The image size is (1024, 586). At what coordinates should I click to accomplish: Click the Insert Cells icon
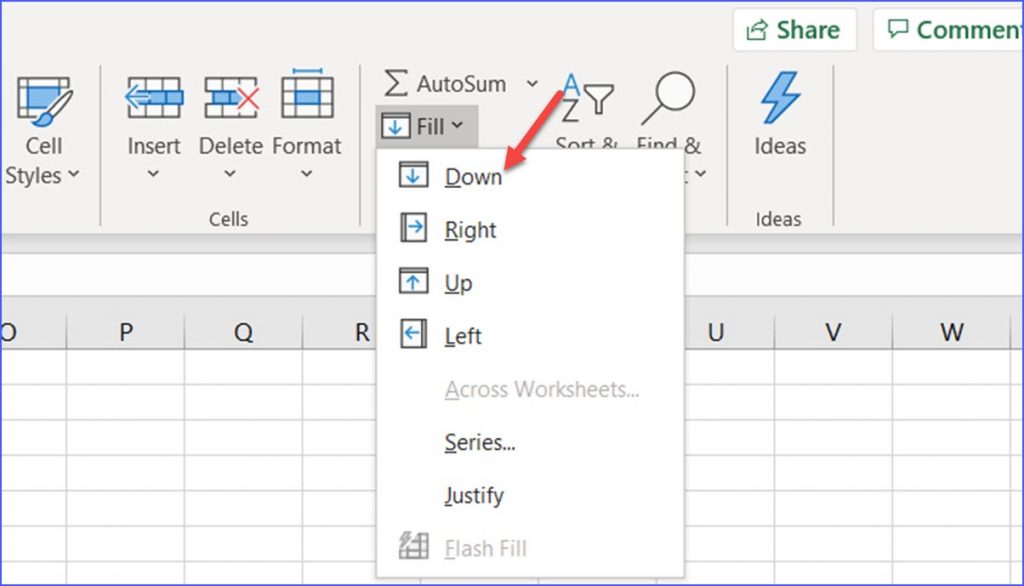click(x=153, y=97)
